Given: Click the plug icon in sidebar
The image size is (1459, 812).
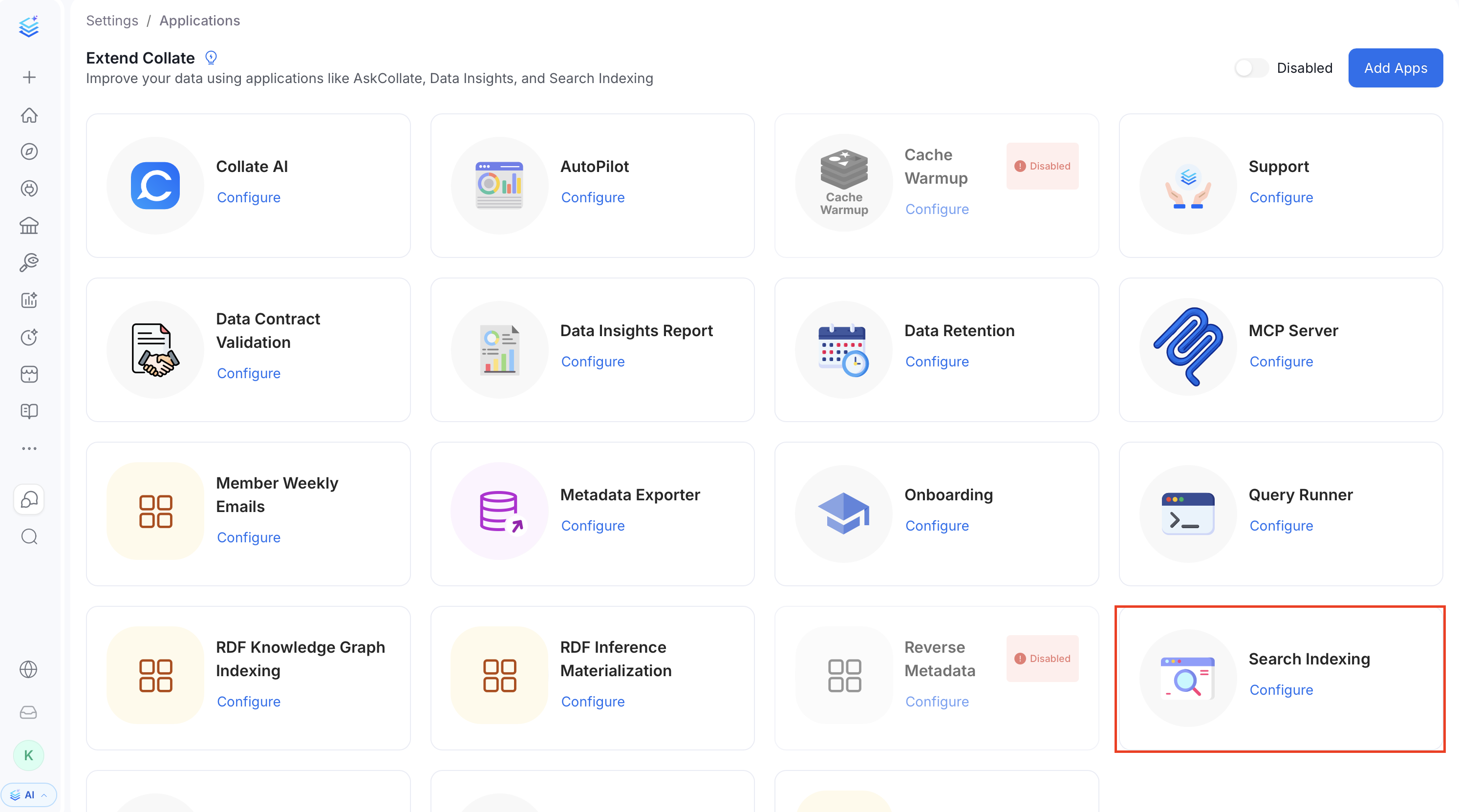Looking at the screenshot, I should (x=29, y=189).
